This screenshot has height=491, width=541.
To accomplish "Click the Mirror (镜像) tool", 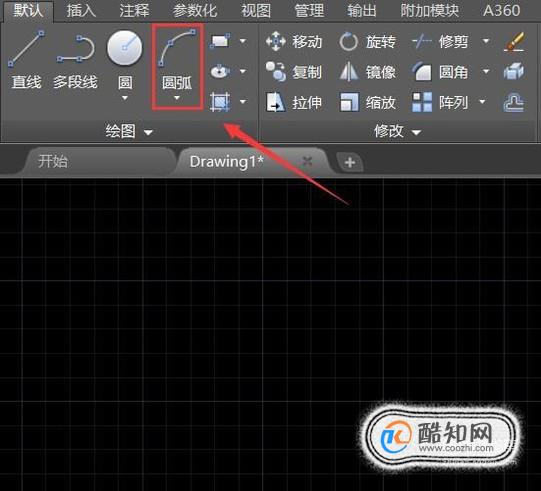I will (x=367, y=72).
